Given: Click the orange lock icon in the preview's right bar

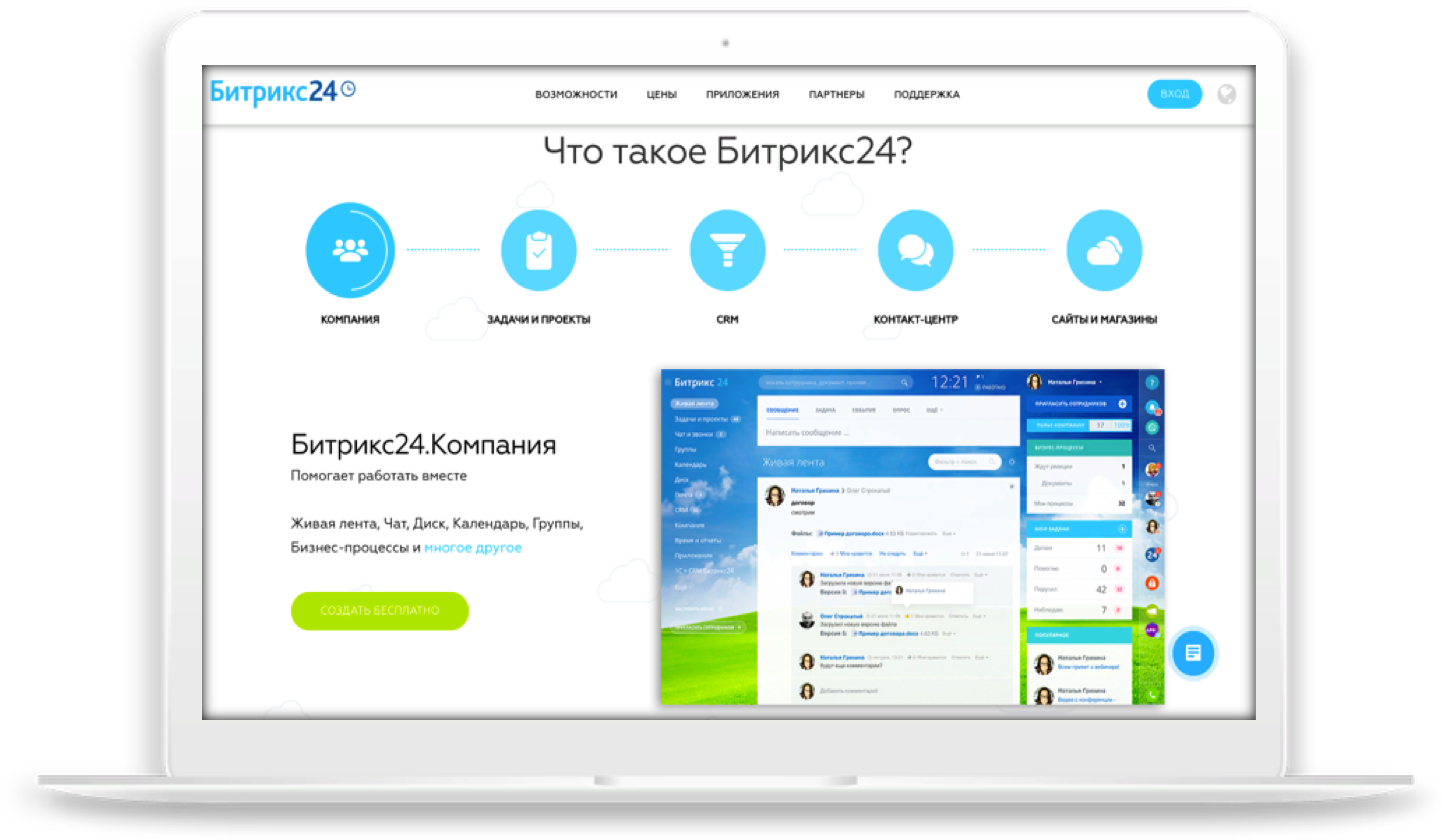Looking at the screenshot, I should (x=1152, y=582).
